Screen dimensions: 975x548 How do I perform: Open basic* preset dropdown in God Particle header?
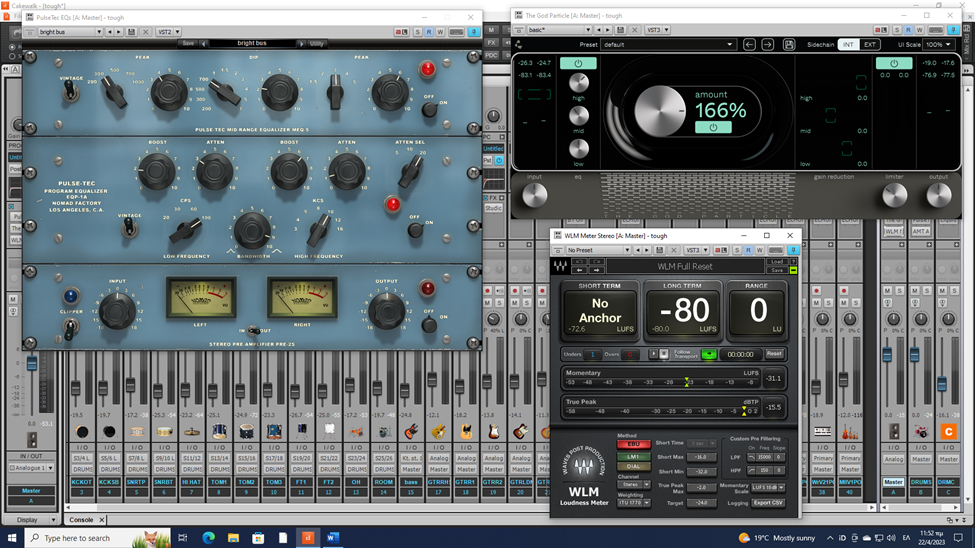[x=559, y=30]
